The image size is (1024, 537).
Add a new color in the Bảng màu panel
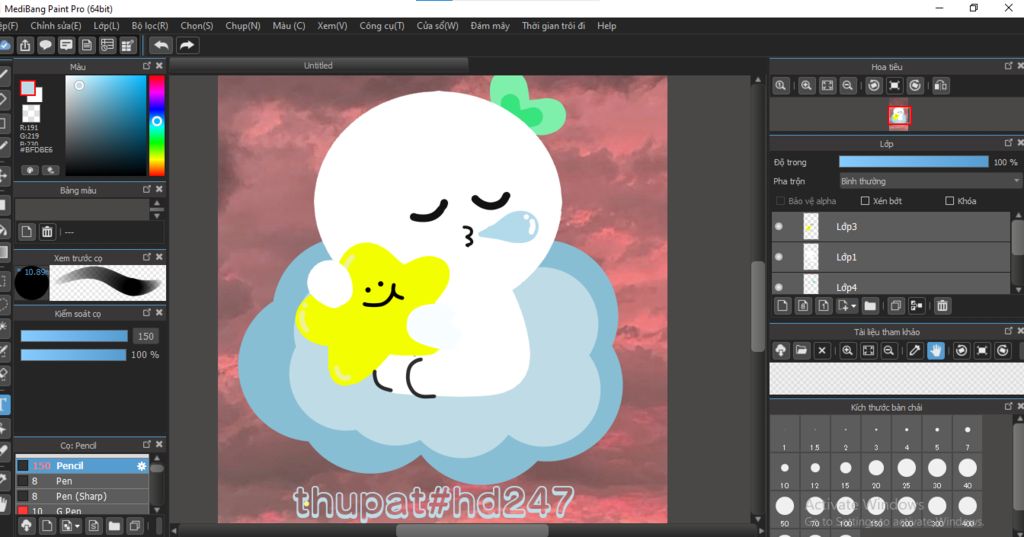[27, 232]
